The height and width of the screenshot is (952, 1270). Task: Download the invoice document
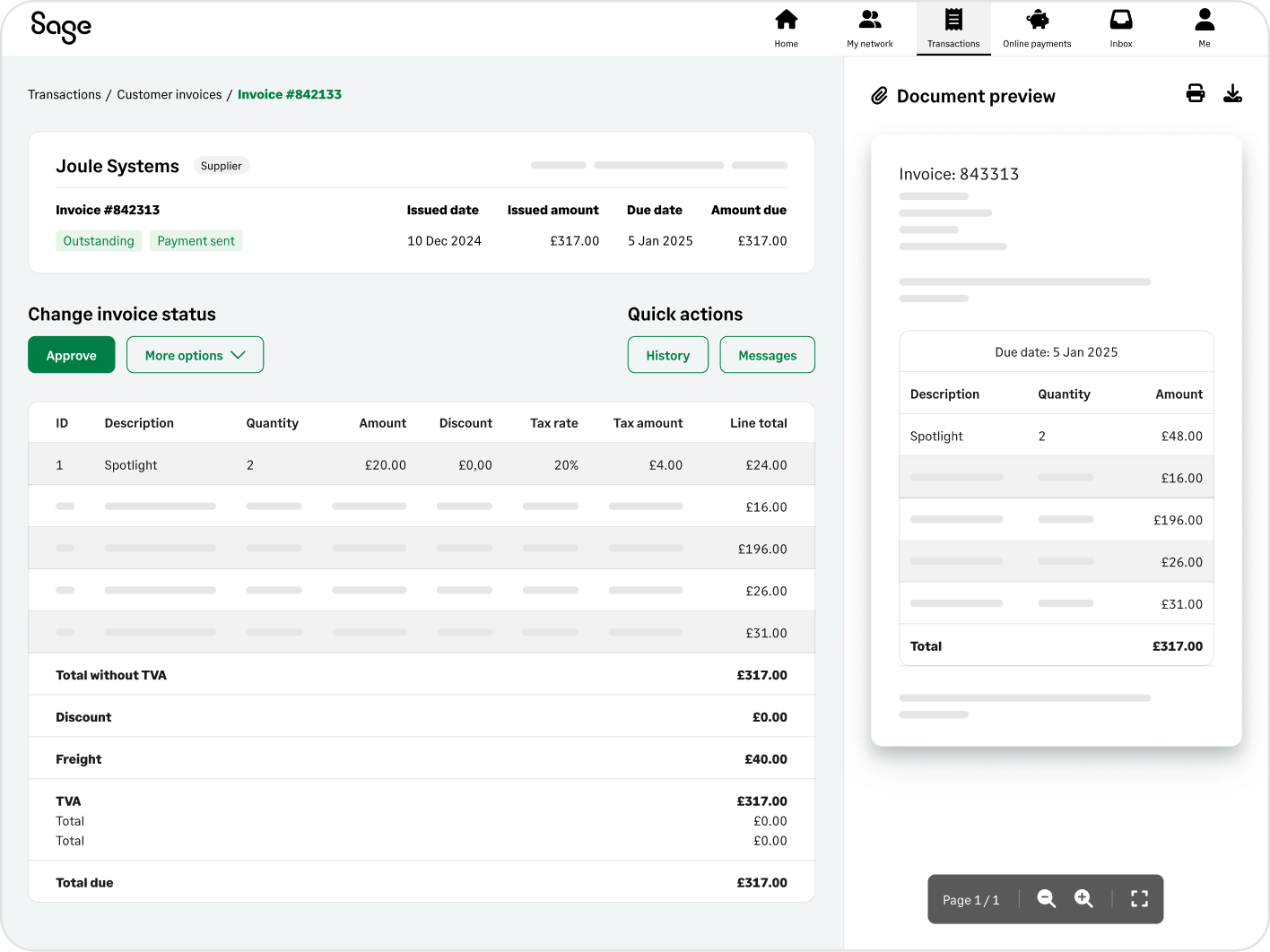pos(1233,93)
